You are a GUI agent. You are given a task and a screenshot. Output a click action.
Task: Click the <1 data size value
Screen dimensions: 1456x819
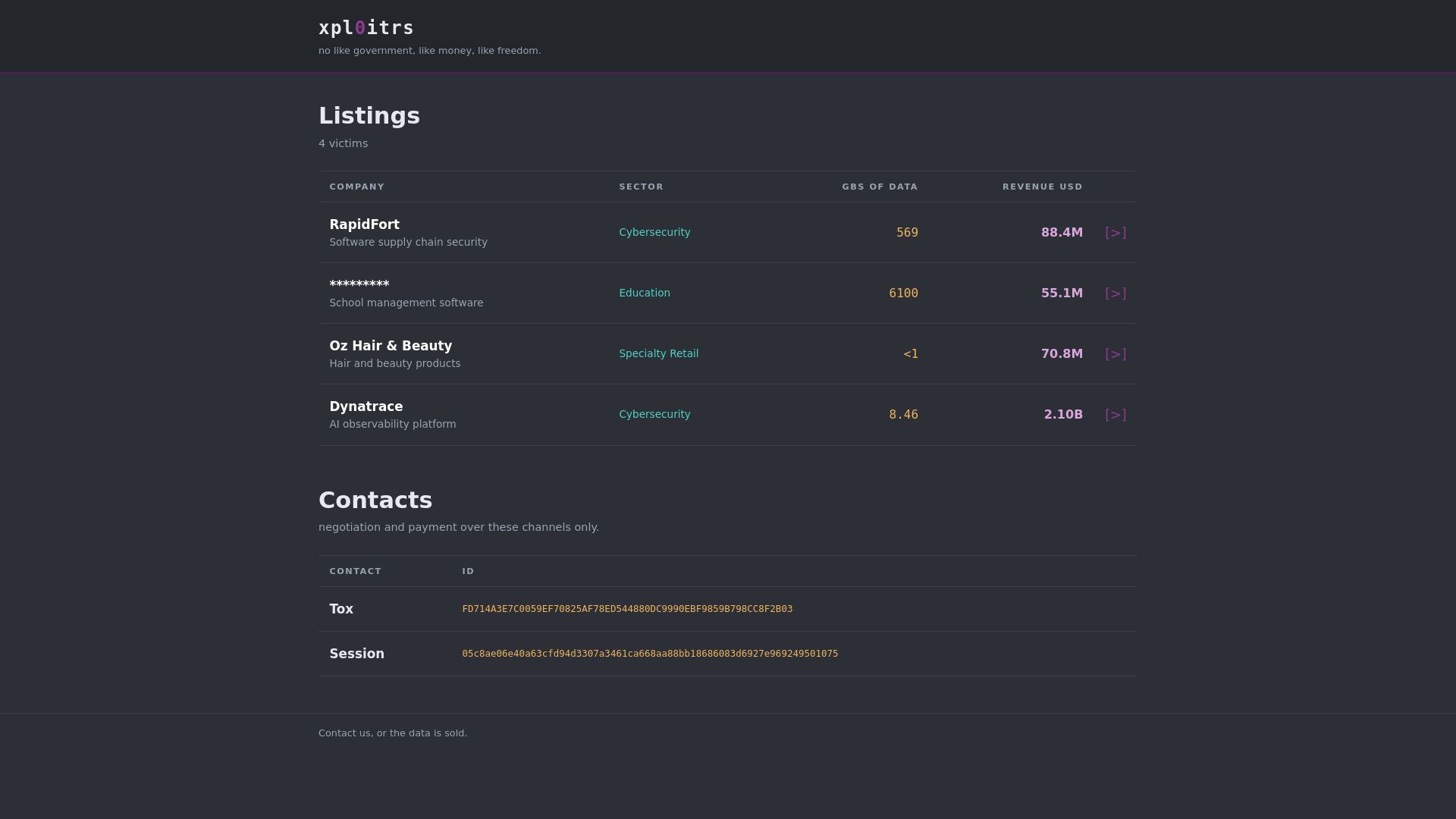(911, 354)
